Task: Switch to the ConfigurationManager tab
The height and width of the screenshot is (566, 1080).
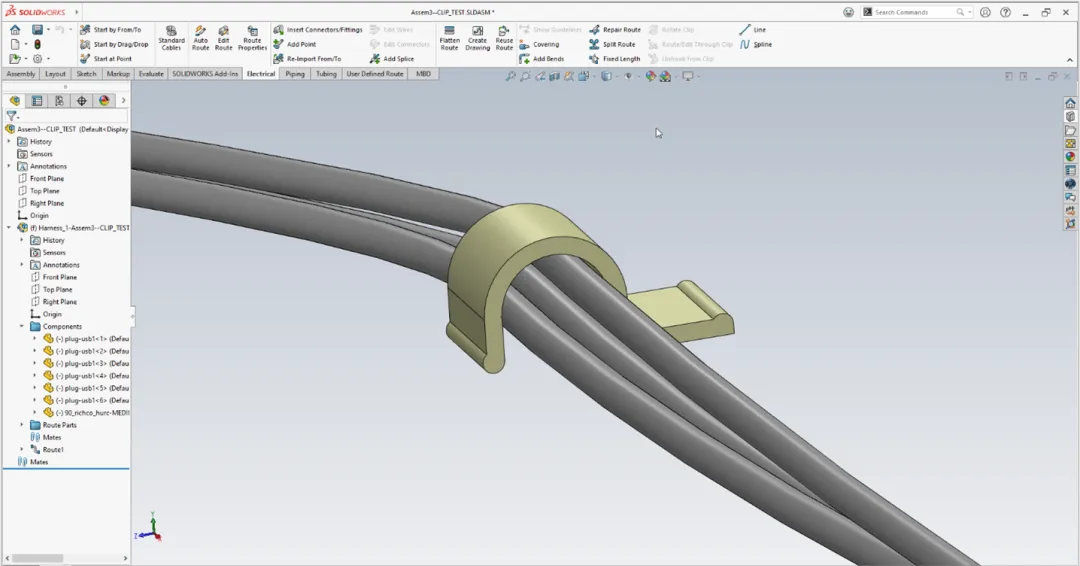Action: pos(59,101)
